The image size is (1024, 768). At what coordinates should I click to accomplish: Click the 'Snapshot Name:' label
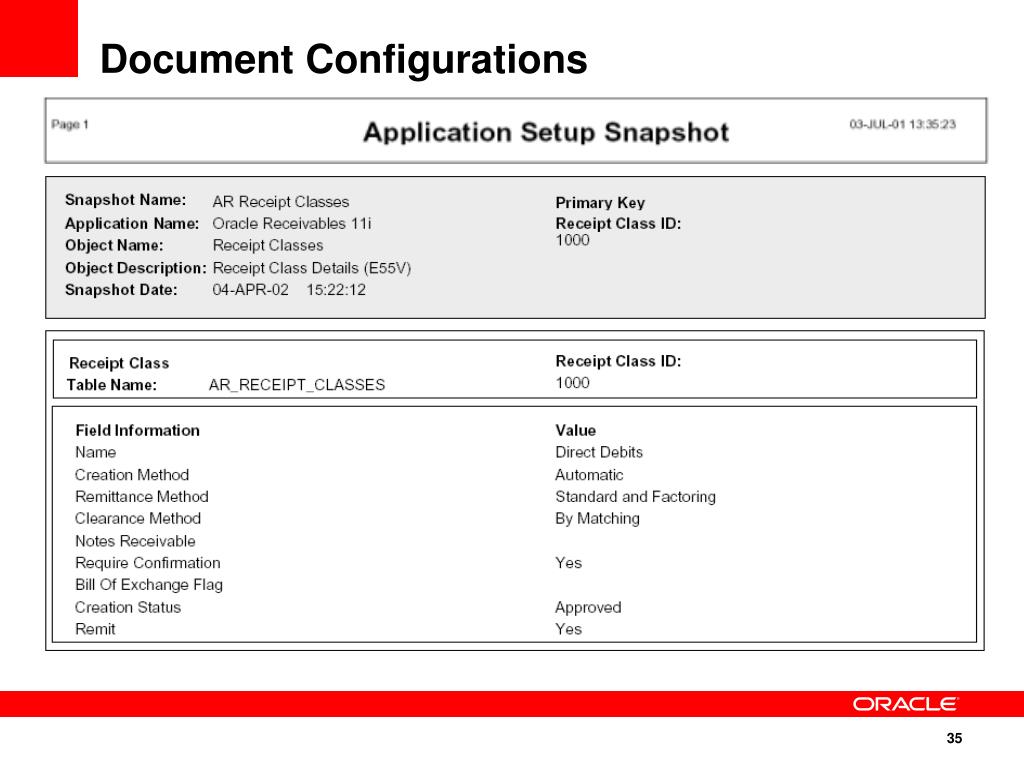pos(125,200)
